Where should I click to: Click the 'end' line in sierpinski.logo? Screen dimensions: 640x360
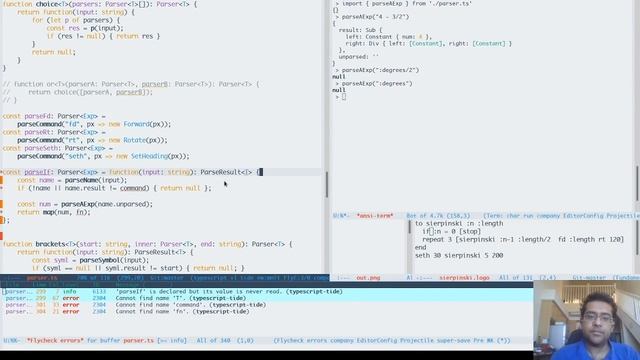click(420, 247)
